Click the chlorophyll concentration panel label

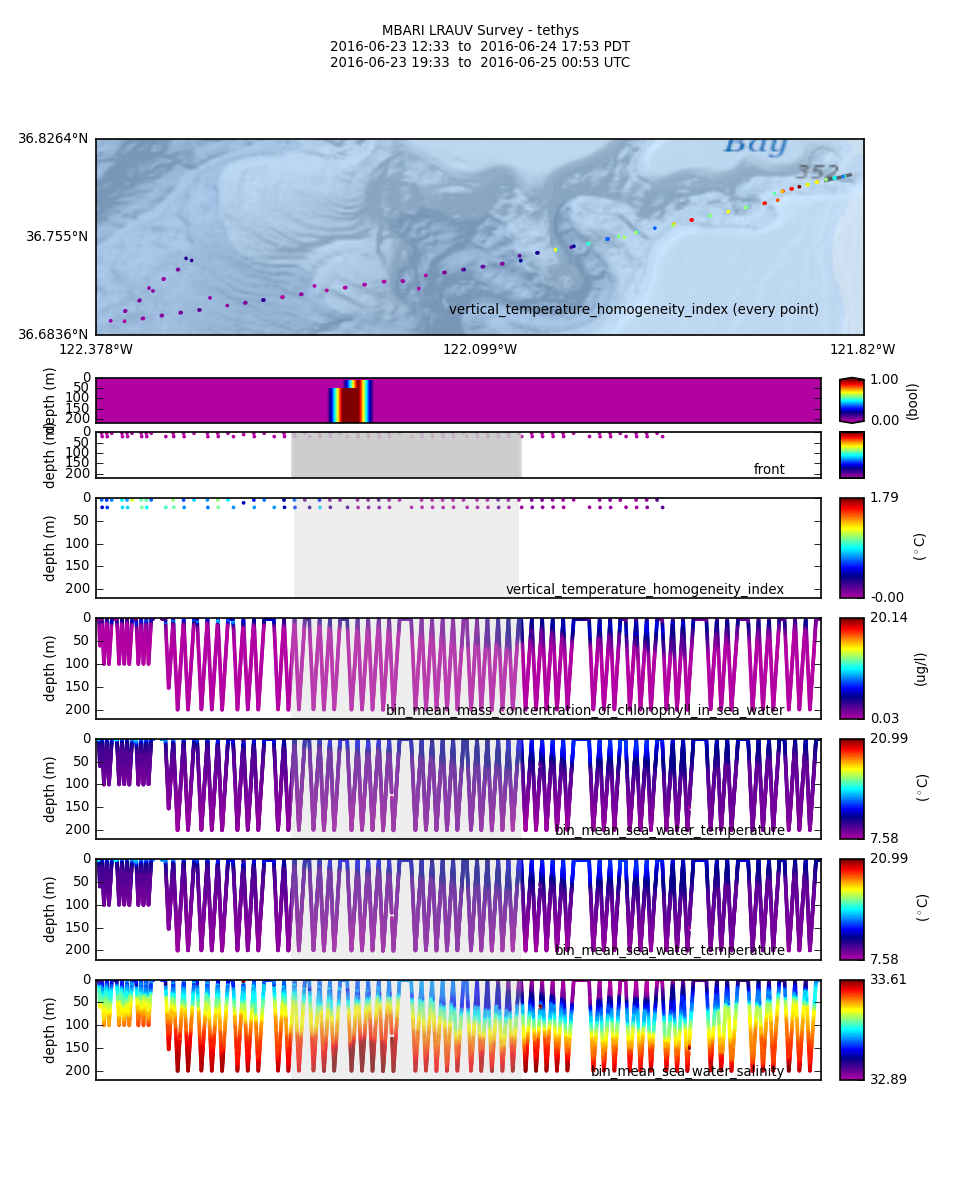point(585,711)
